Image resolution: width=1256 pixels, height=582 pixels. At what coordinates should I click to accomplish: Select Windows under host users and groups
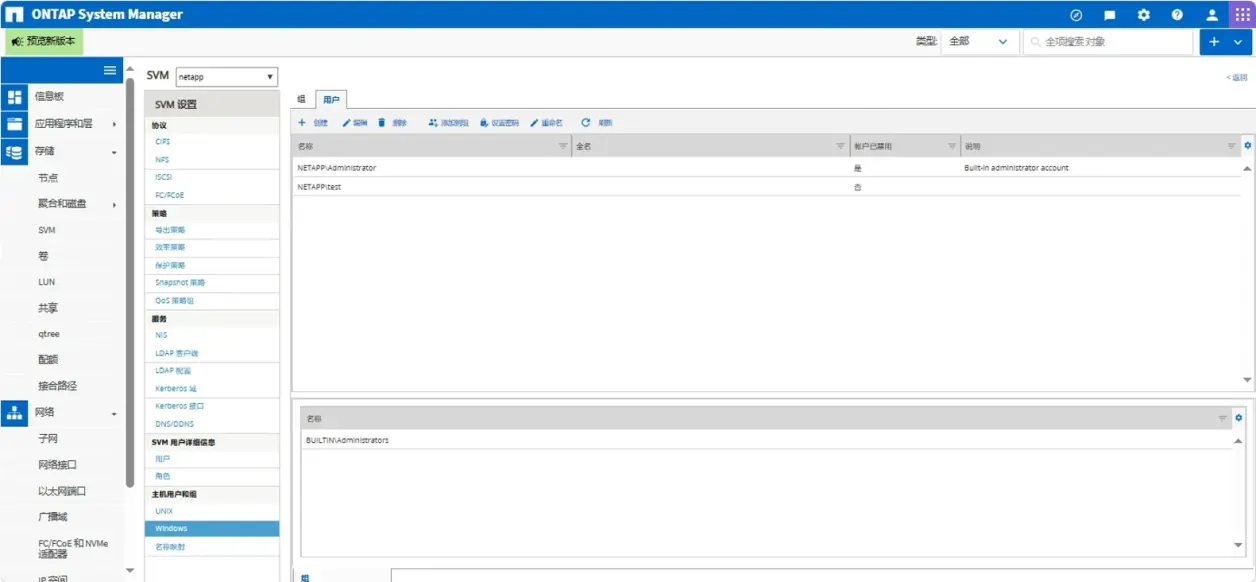tap(212, 529)
